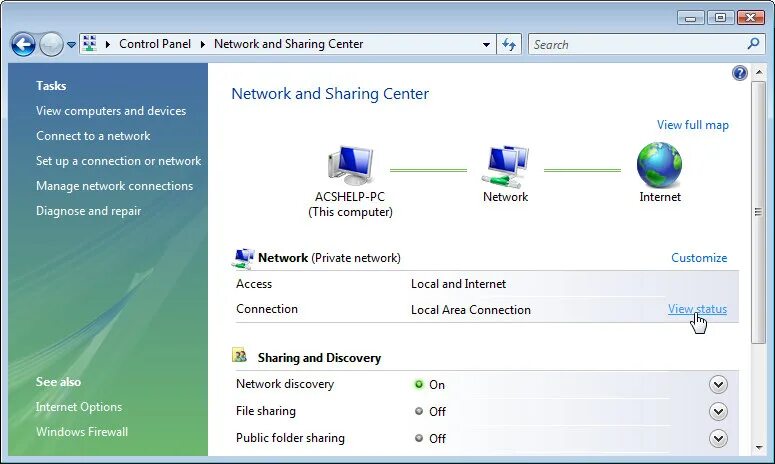Click View full map link

pos(692,125)
